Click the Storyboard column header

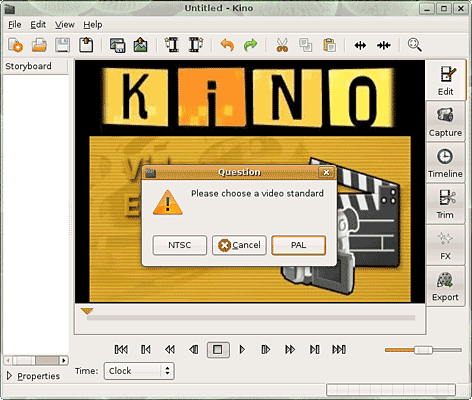click(x=35, y=66)
